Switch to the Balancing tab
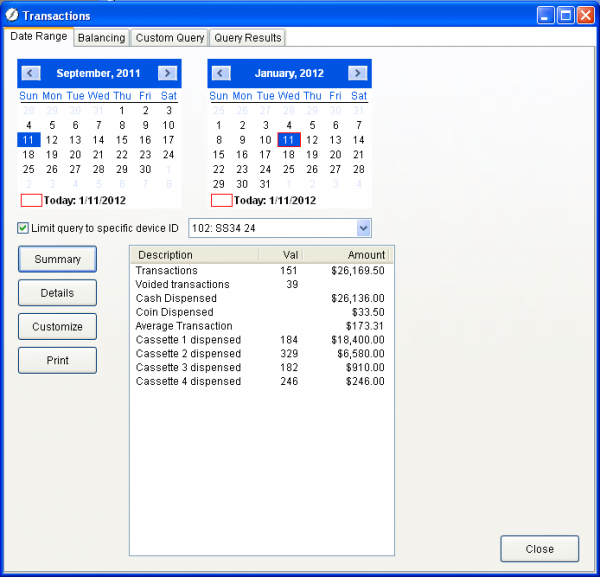 101,38
